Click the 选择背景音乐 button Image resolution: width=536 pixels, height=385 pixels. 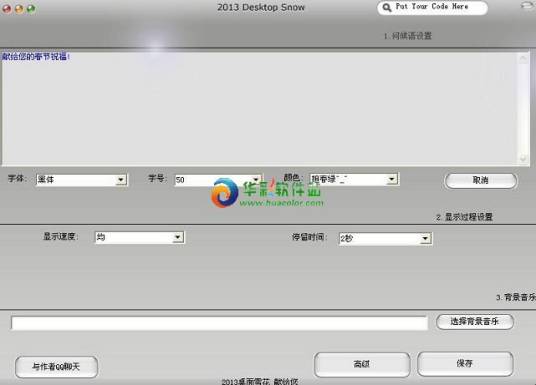[474, 321]
